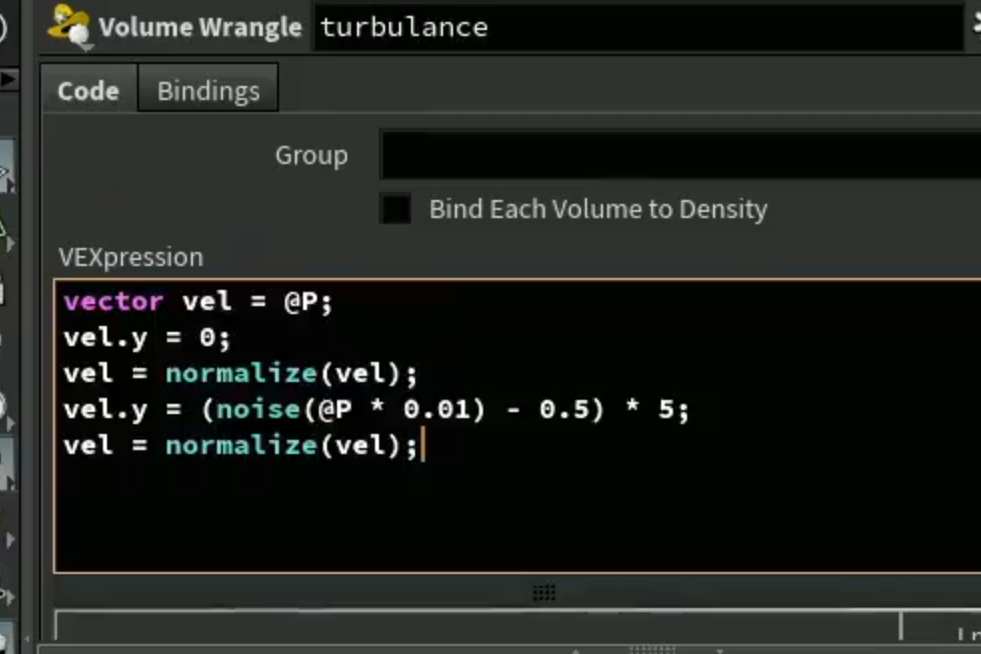Click the VEXpression parameter label
The height and width of the screenshot is (654, 981).
(131, 257)
